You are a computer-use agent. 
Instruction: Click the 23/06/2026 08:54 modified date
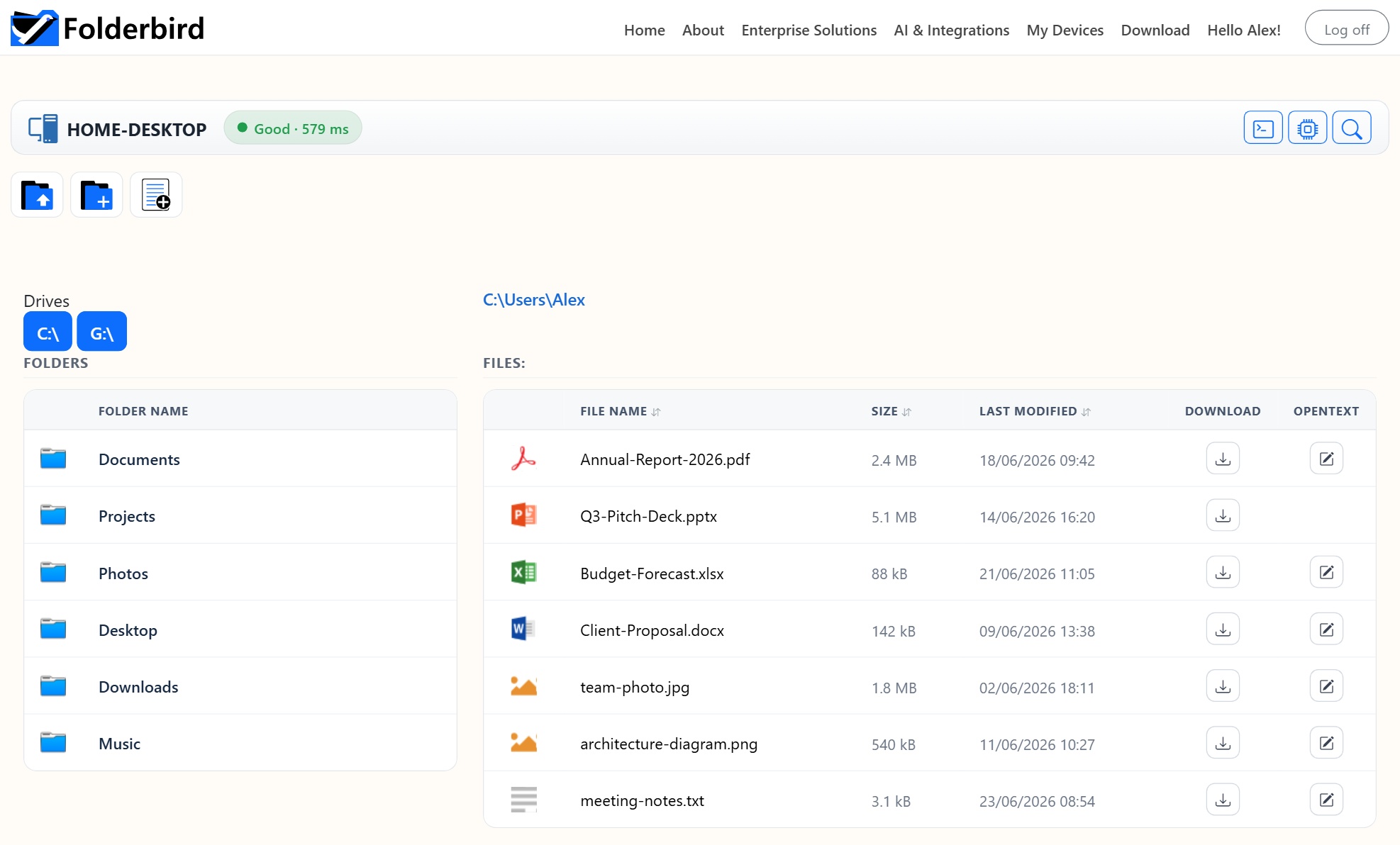coord(1037,801)
